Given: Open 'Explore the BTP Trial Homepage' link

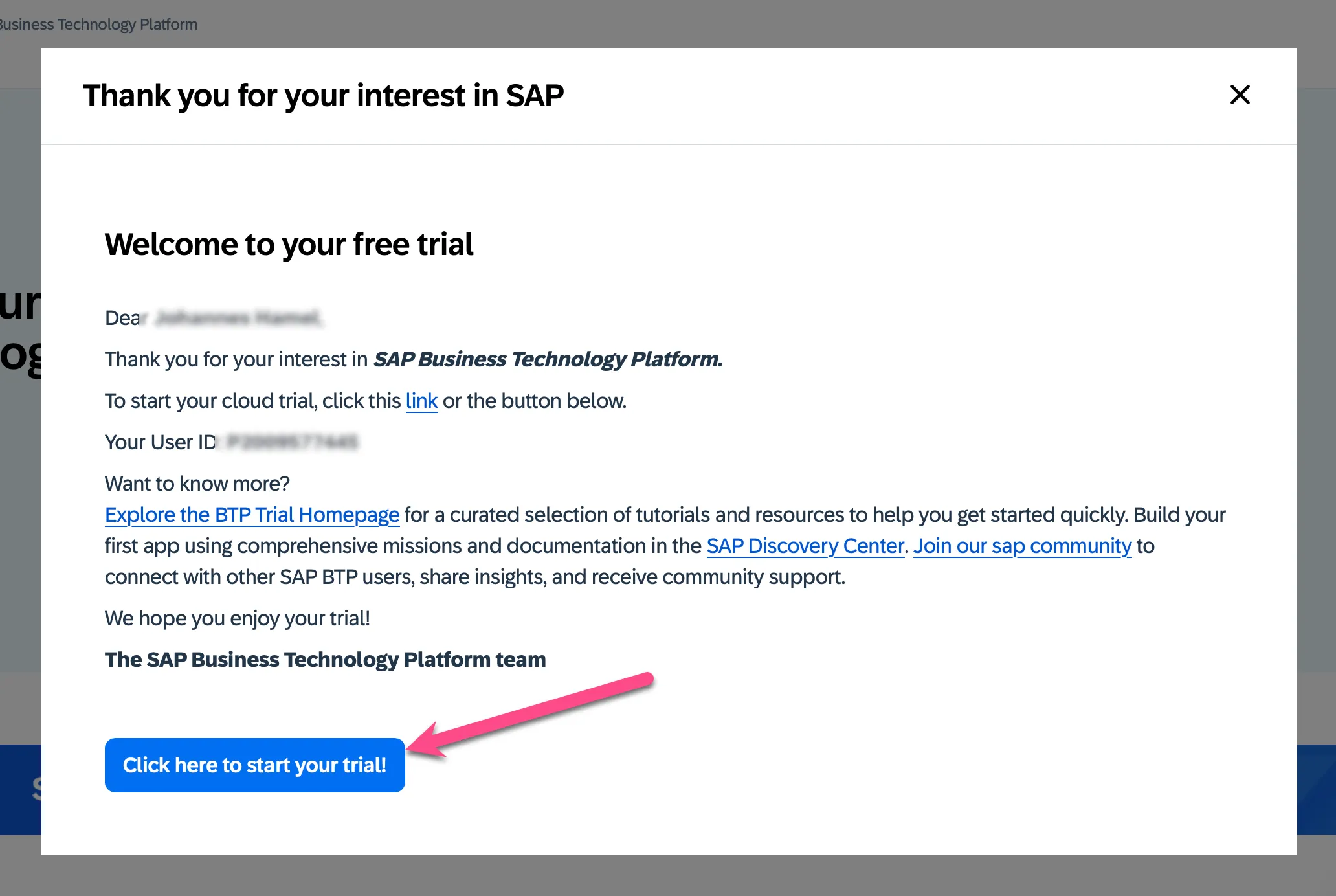Looking at the screenshot, I should tap(252, 515).
